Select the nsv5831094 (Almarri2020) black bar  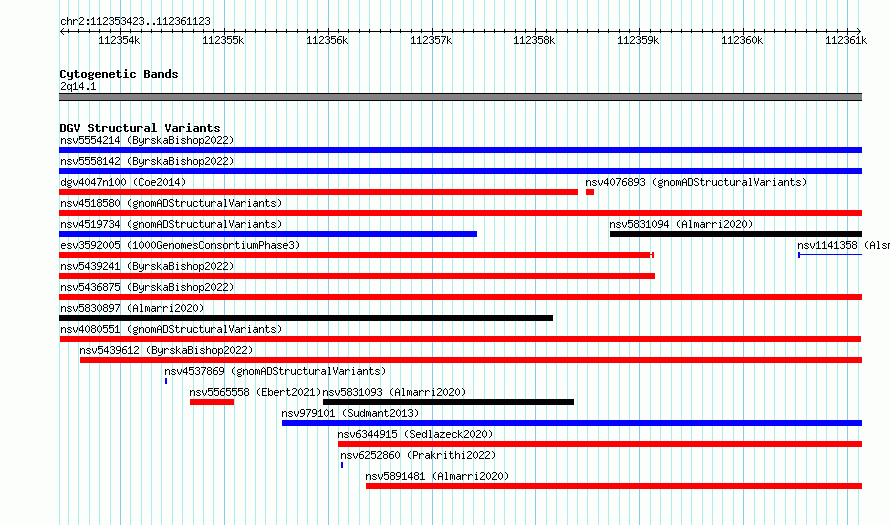736,234
